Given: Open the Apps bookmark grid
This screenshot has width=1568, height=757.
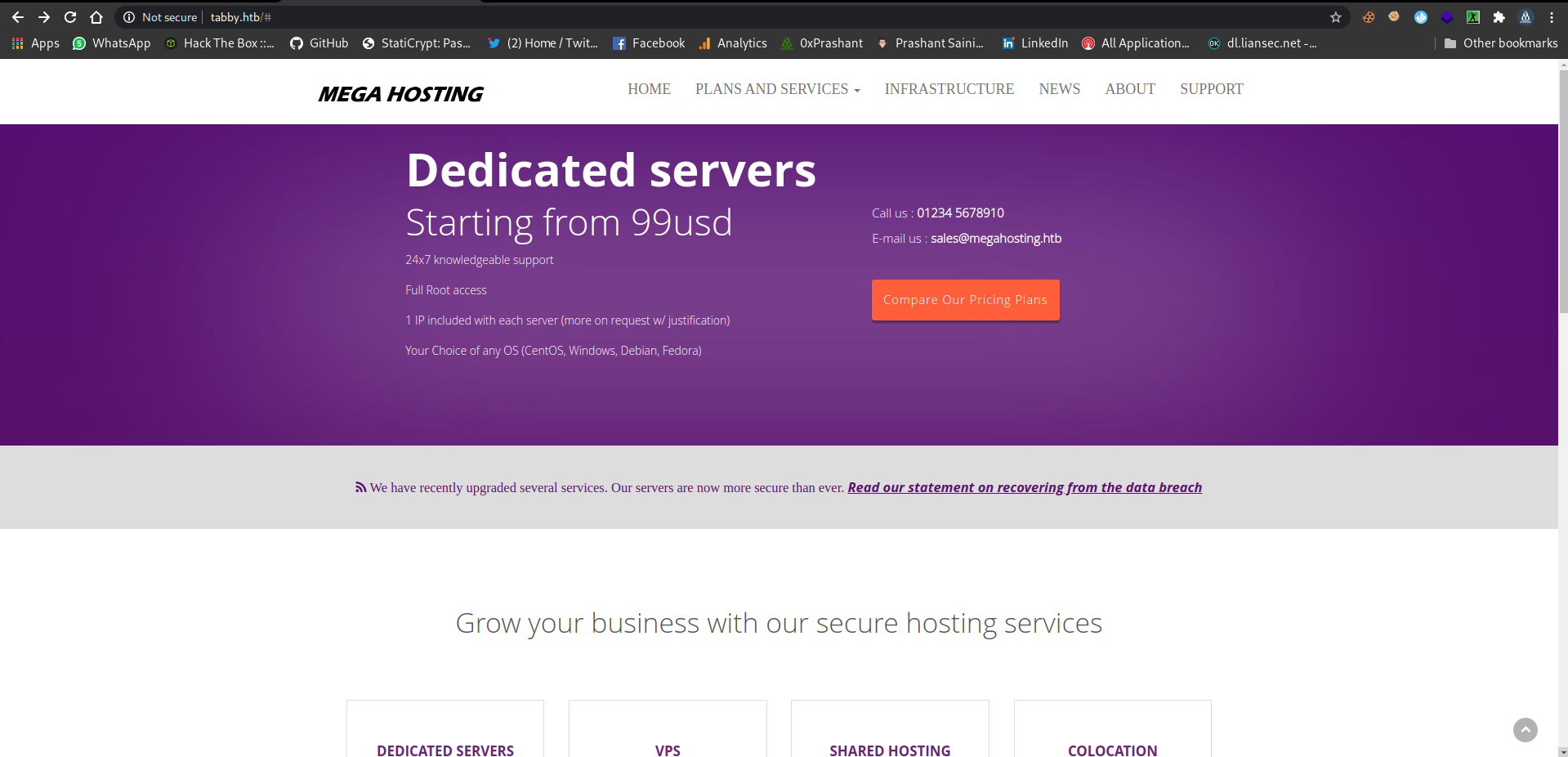Looking at the screenshot, I should click(35, 43).
